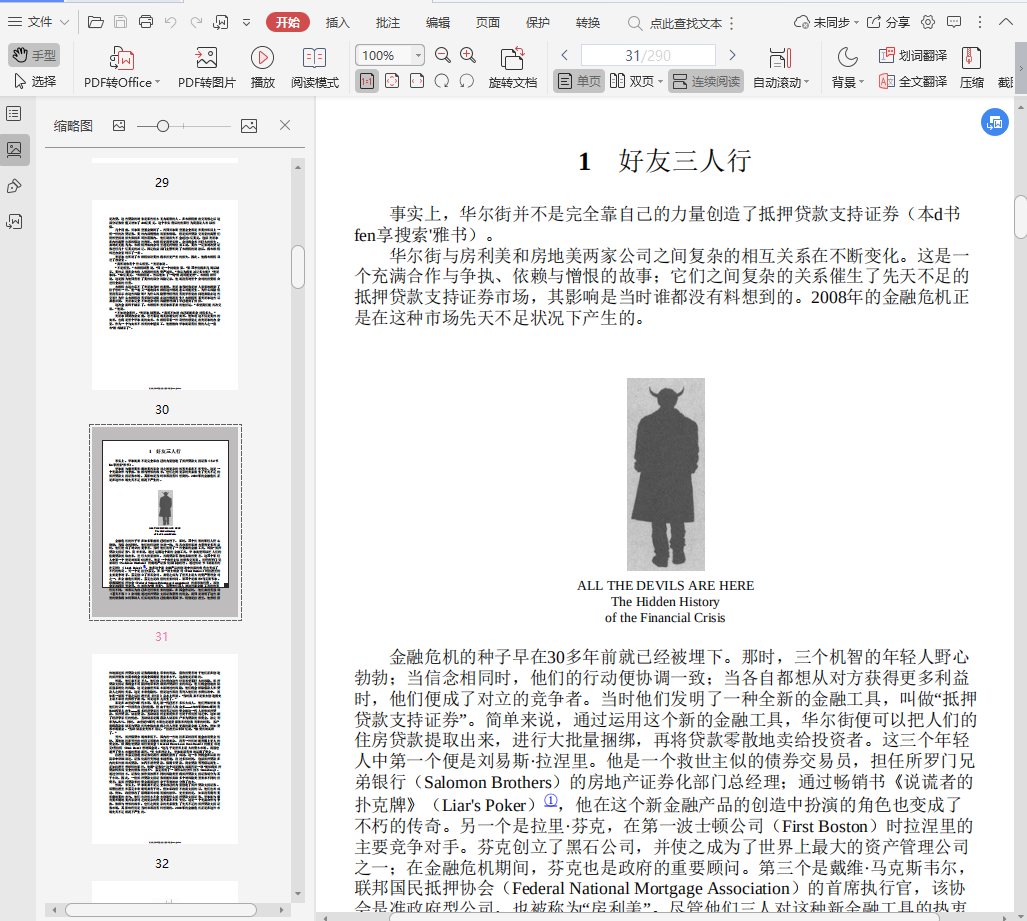Click the zoom out magnifier
The height and width of the screenshot is (921, 1027).
442,55
